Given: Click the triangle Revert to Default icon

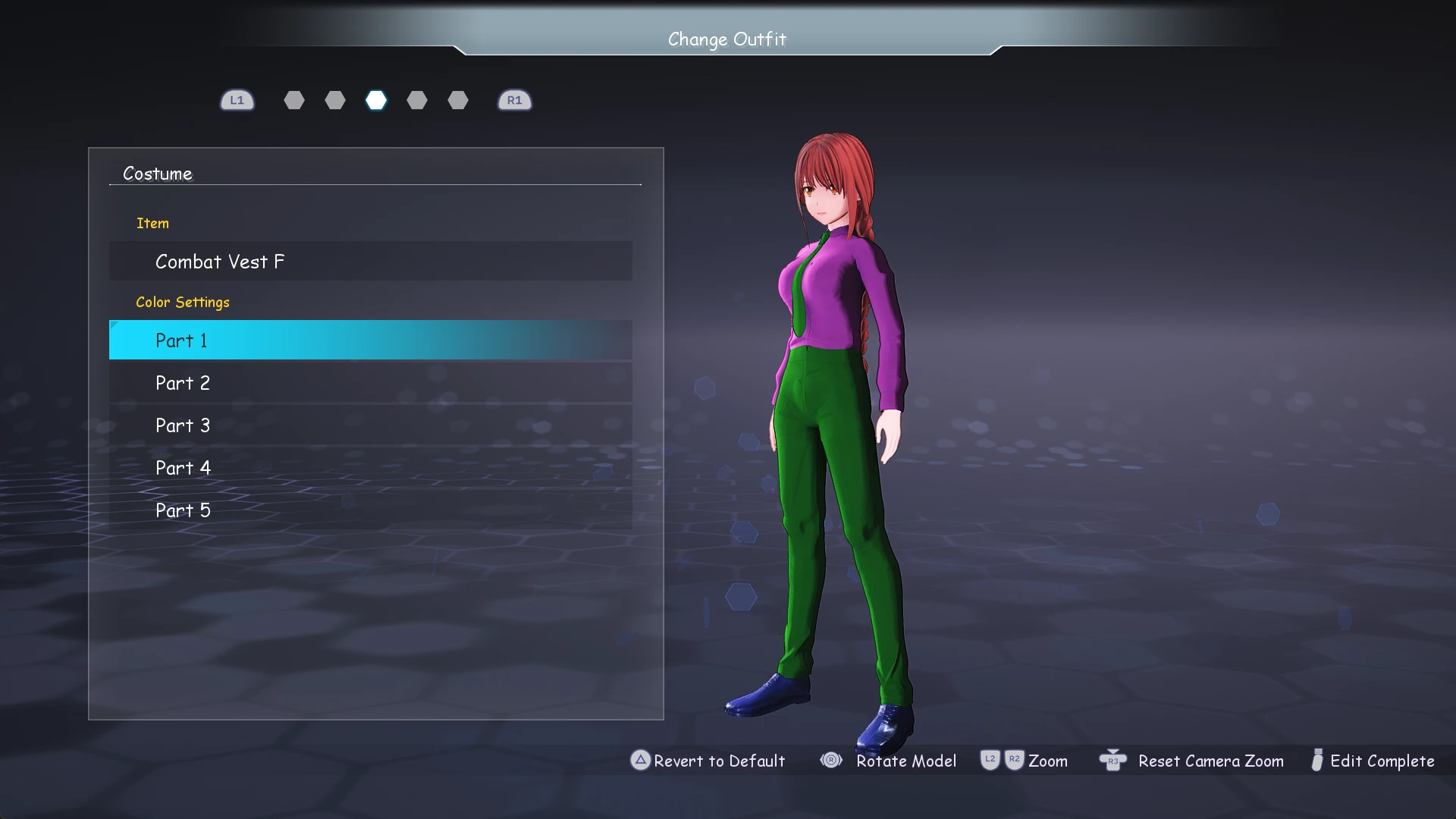Looking at the screenshot, I should coord(640,760).
